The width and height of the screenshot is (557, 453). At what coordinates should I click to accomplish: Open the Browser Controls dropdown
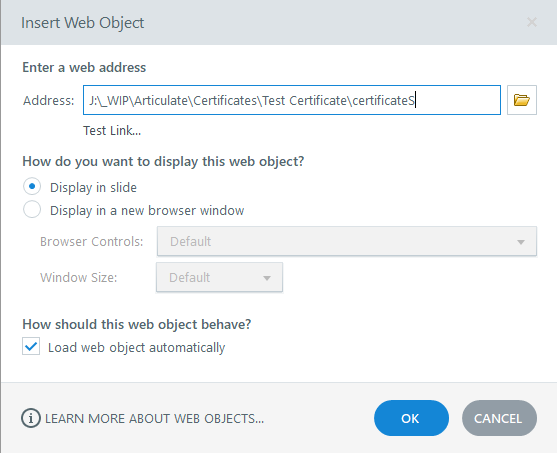[347, 241]
